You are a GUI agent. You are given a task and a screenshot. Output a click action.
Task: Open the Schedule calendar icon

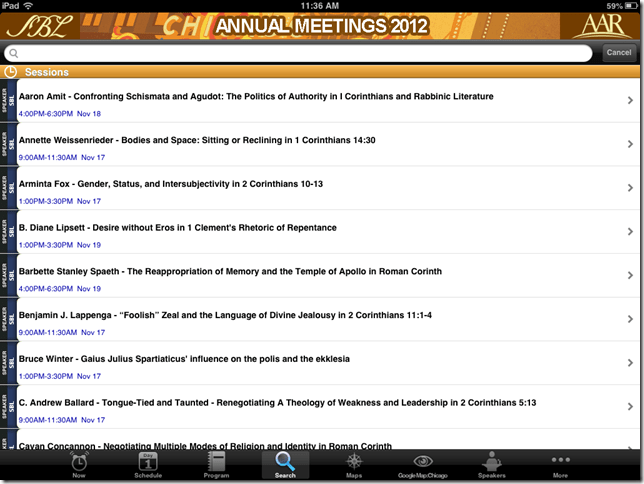tap(147, 461)
